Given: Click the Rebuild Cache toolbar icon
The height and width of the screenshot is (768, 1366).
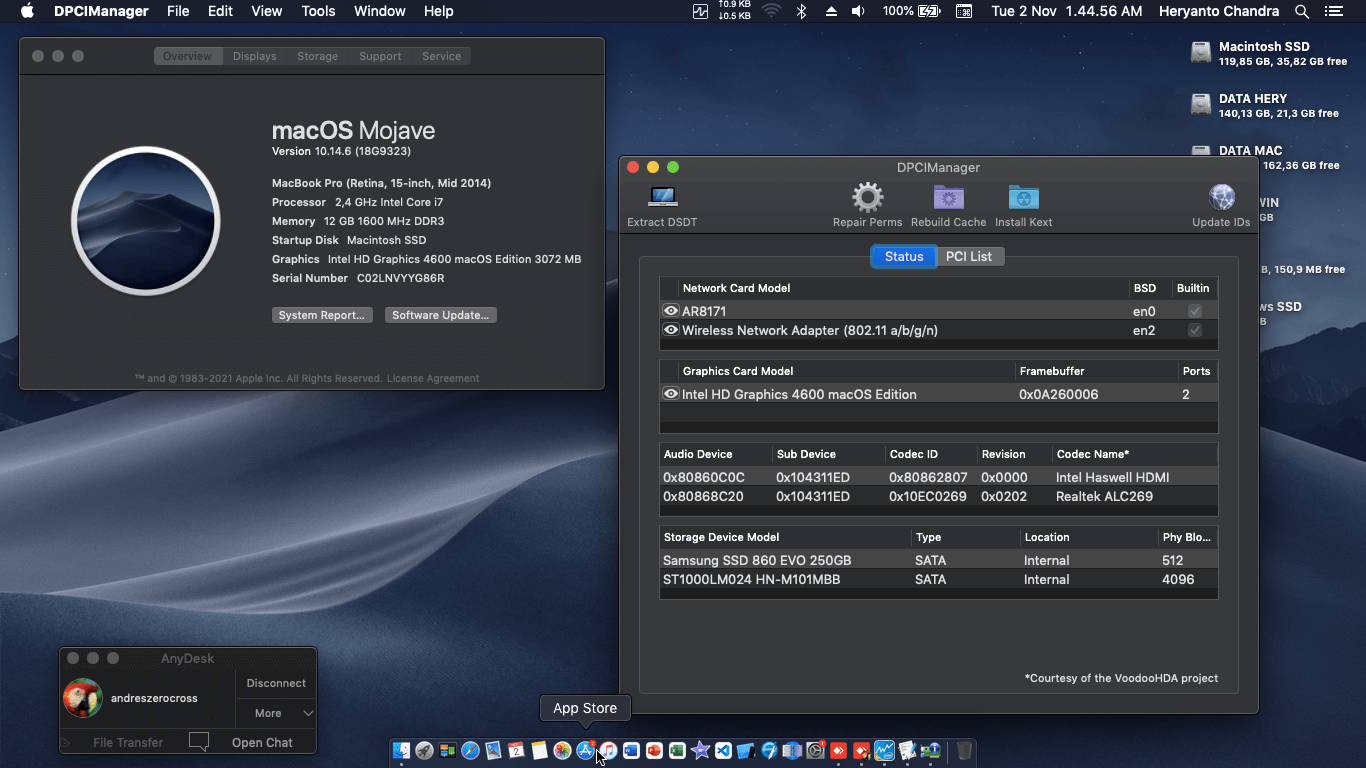Looking at the screenshot, I should pos(948,197).
